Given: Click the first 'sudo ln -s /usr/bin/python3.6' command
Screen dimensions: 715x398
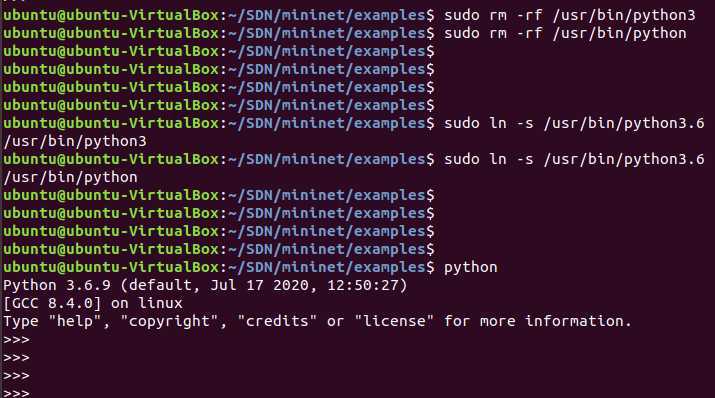Looking at the screenshot, I should coord(574,124).
